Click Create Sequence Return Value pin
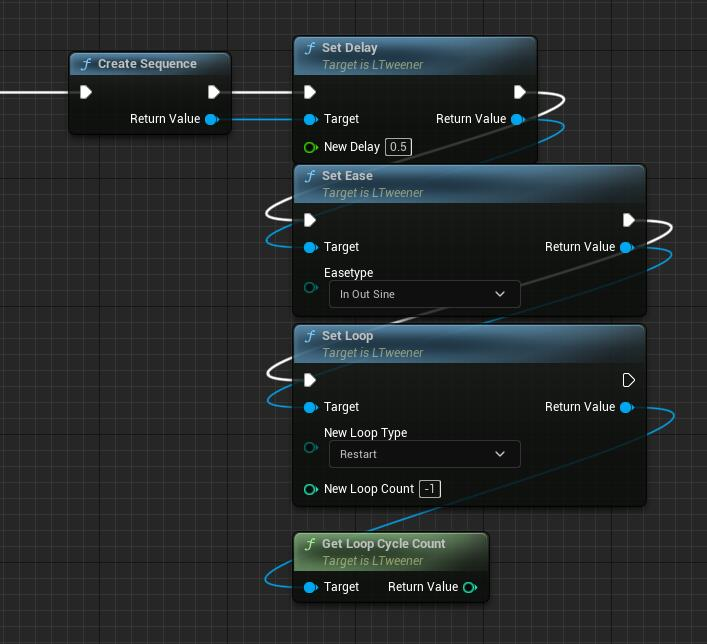This screenshot has width=707, height=644. coord(211,119)
